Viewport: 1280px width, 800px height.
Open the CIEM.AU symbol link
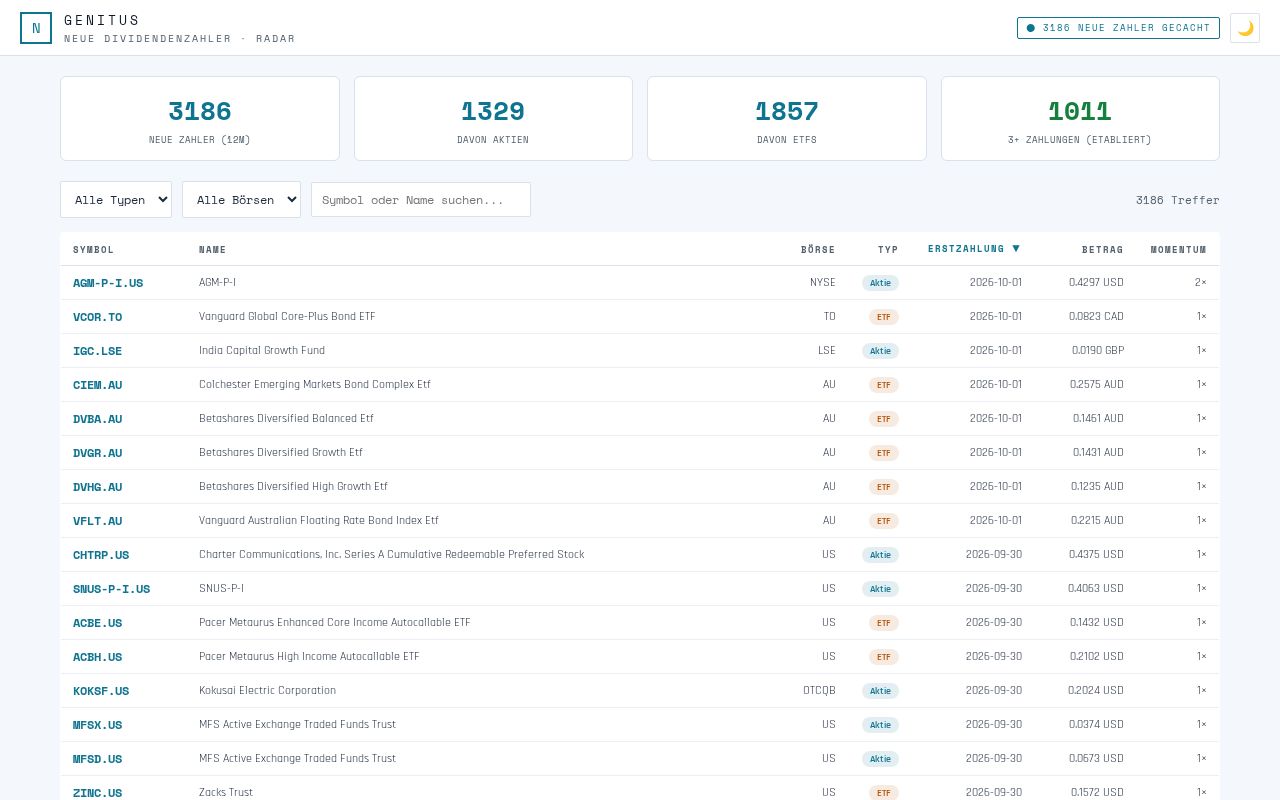[x=98, y=385]
